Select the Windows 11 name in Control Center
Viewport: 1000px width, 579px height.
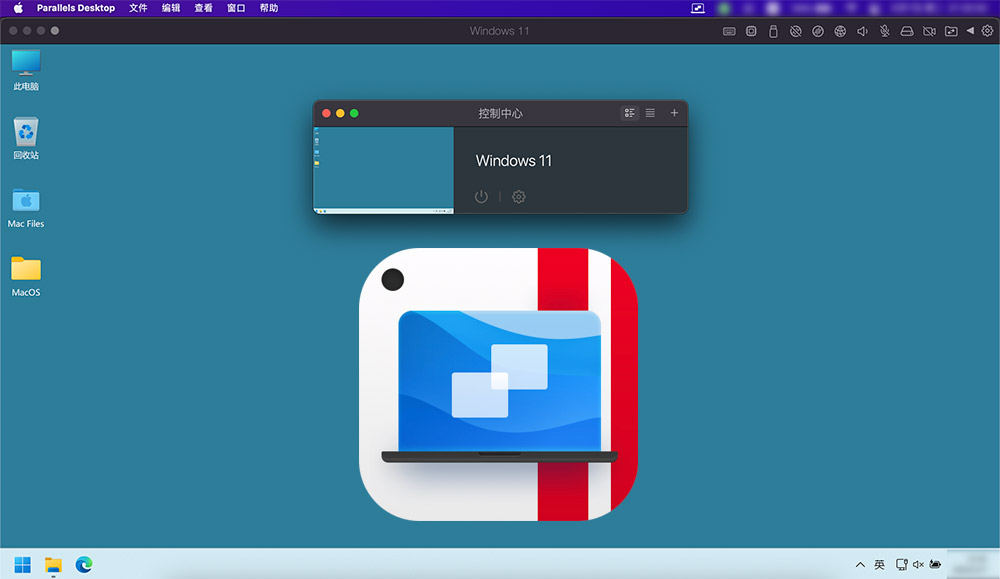(513, 161)
